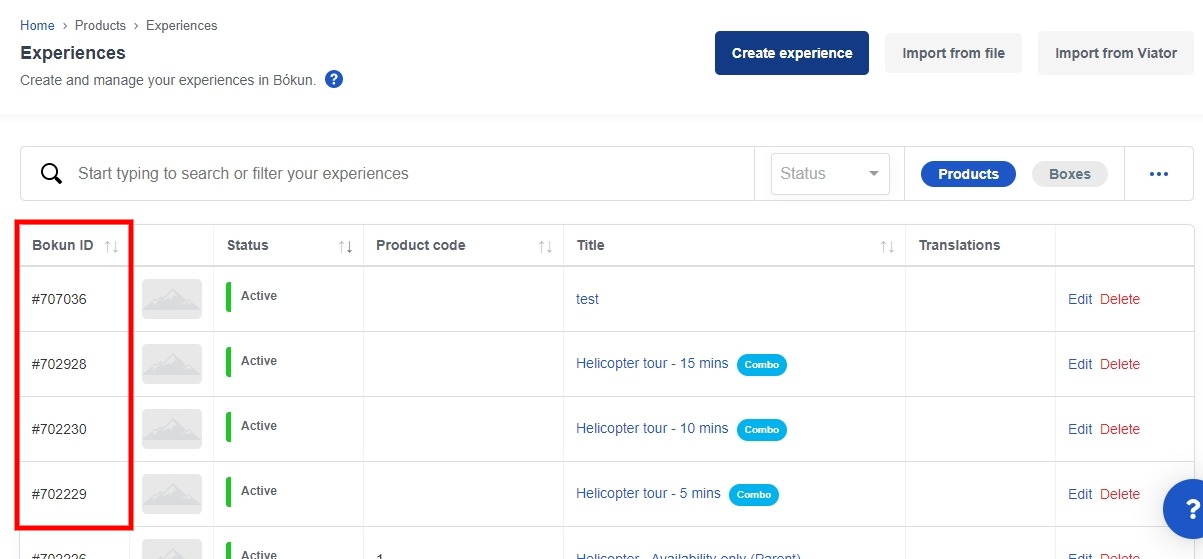Open Helicopter tour - 10 mins
This screenshot has height=559, width=1203.
[652, 428]
